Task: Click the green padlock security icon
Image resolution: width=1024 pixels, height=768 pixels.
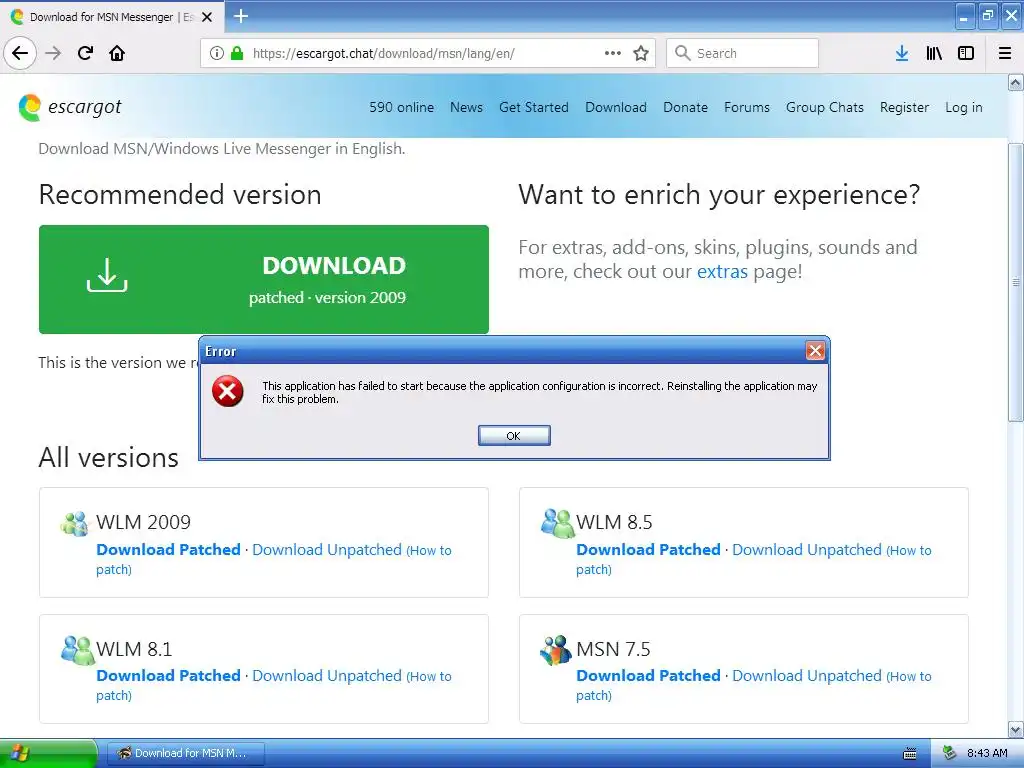Action: [237, 53]
